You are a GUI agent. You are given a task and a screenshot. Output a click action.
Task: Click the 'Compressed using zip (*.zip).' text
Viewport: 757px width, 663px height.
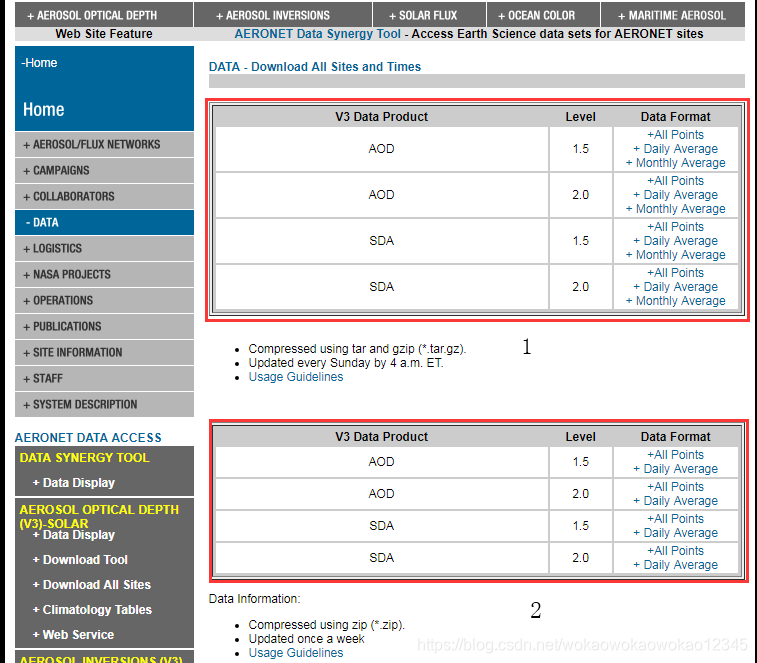326,625
